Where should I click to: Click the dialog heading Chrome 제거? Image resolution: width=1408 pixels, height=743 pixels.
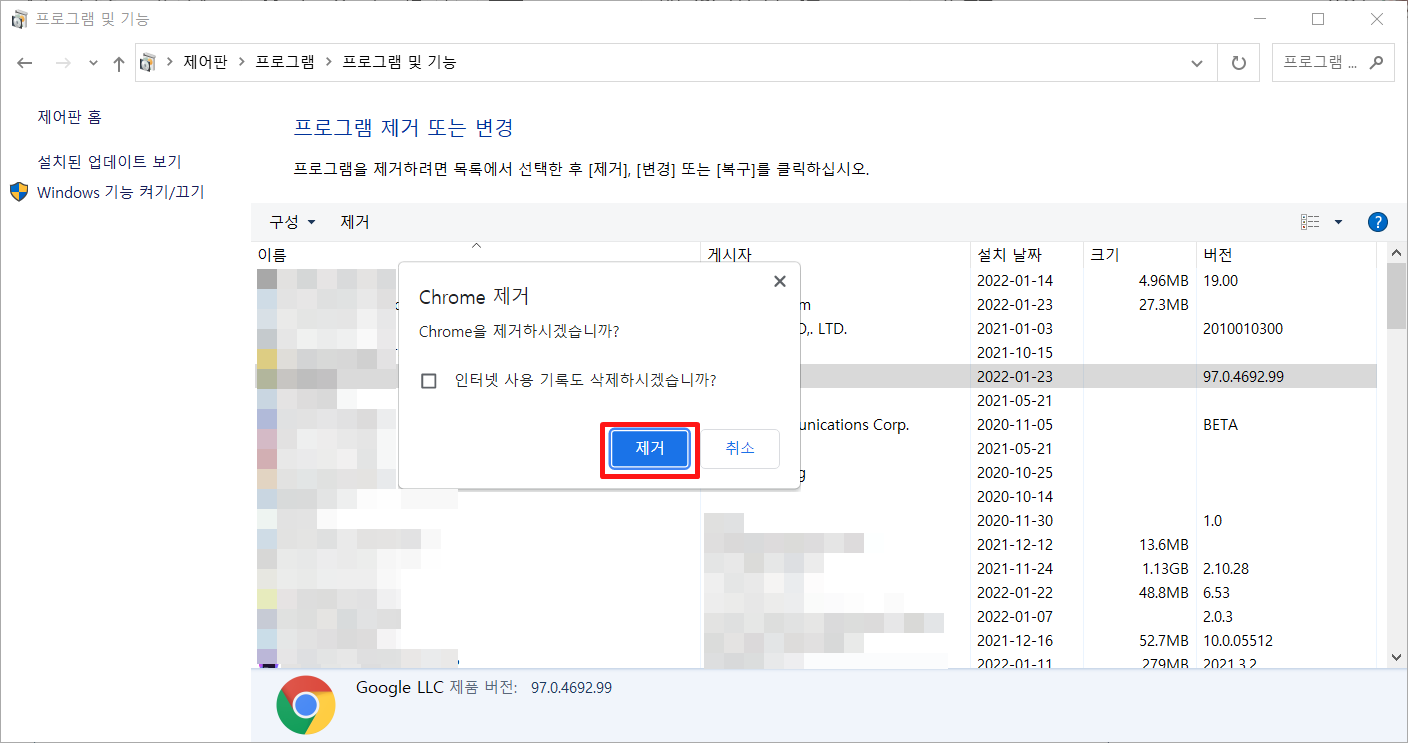(474, 297)
